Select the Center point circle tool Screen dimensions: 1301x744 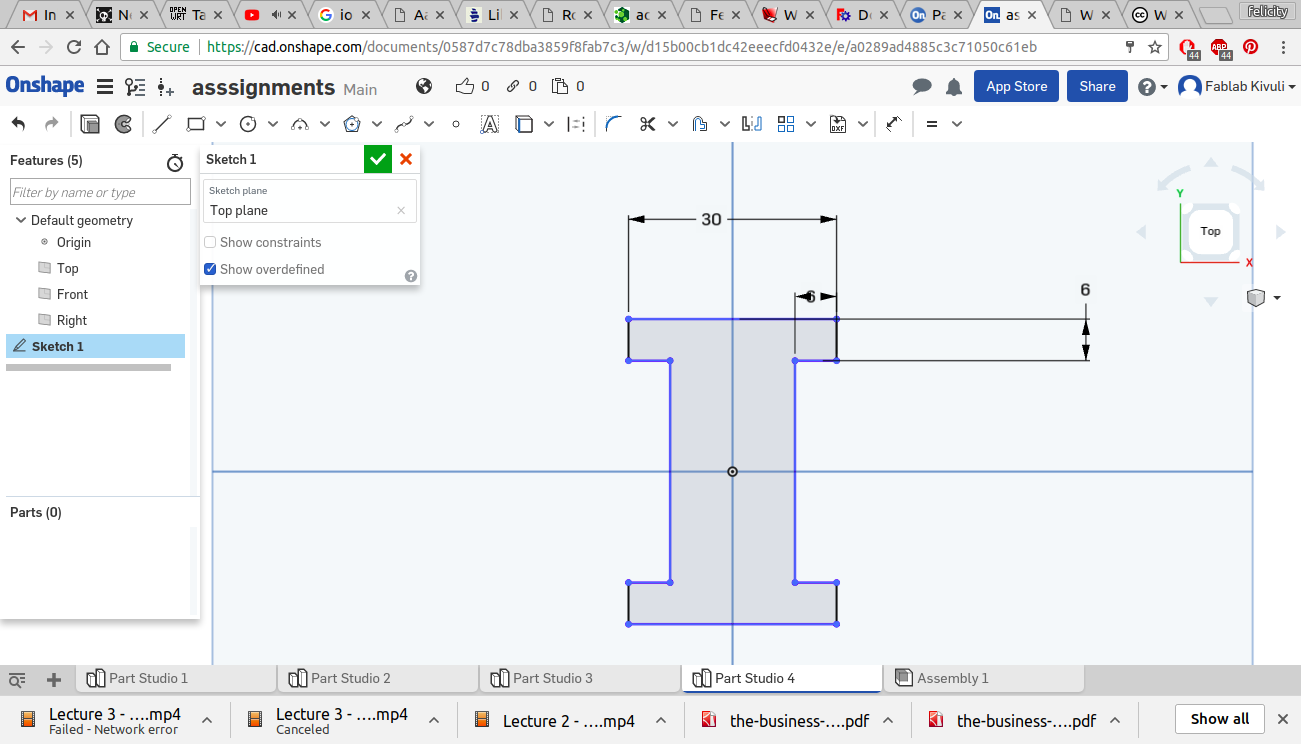coord(248,124)
